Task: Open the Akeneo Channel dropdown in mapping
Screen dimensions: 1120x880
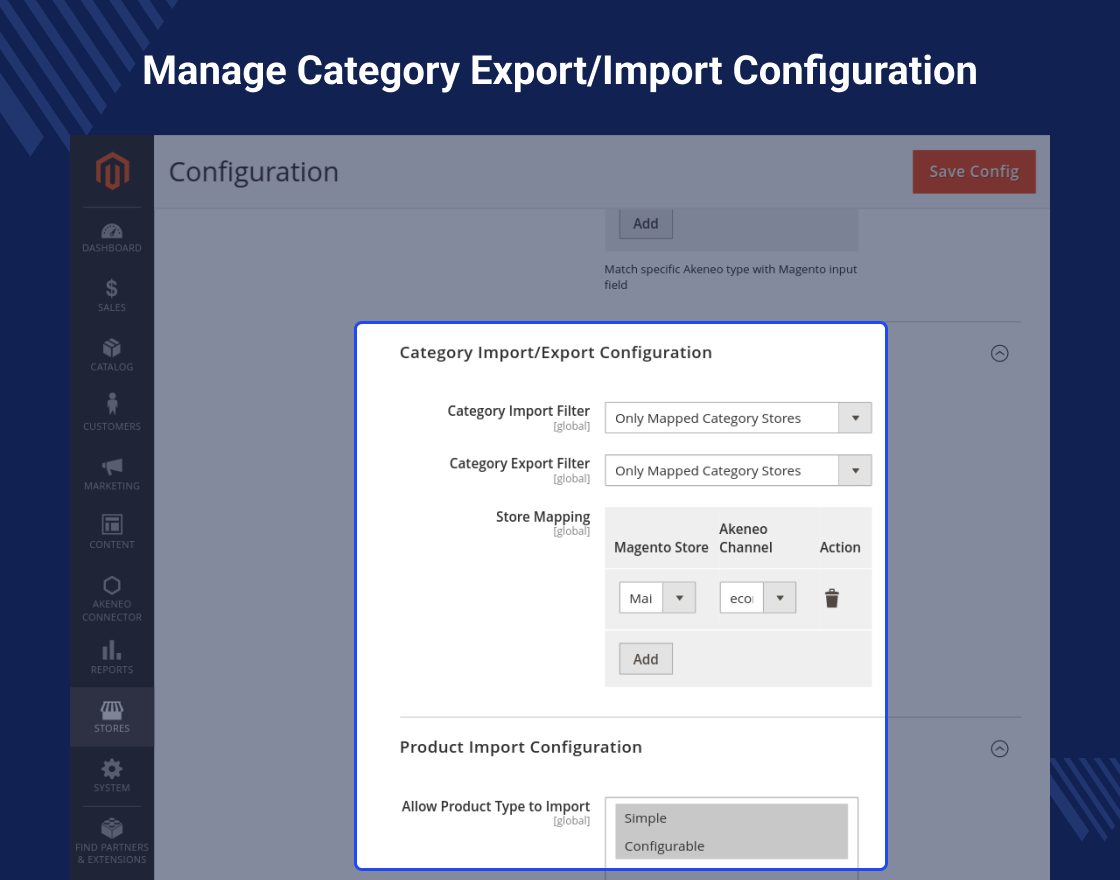Action: pos(758,598)
